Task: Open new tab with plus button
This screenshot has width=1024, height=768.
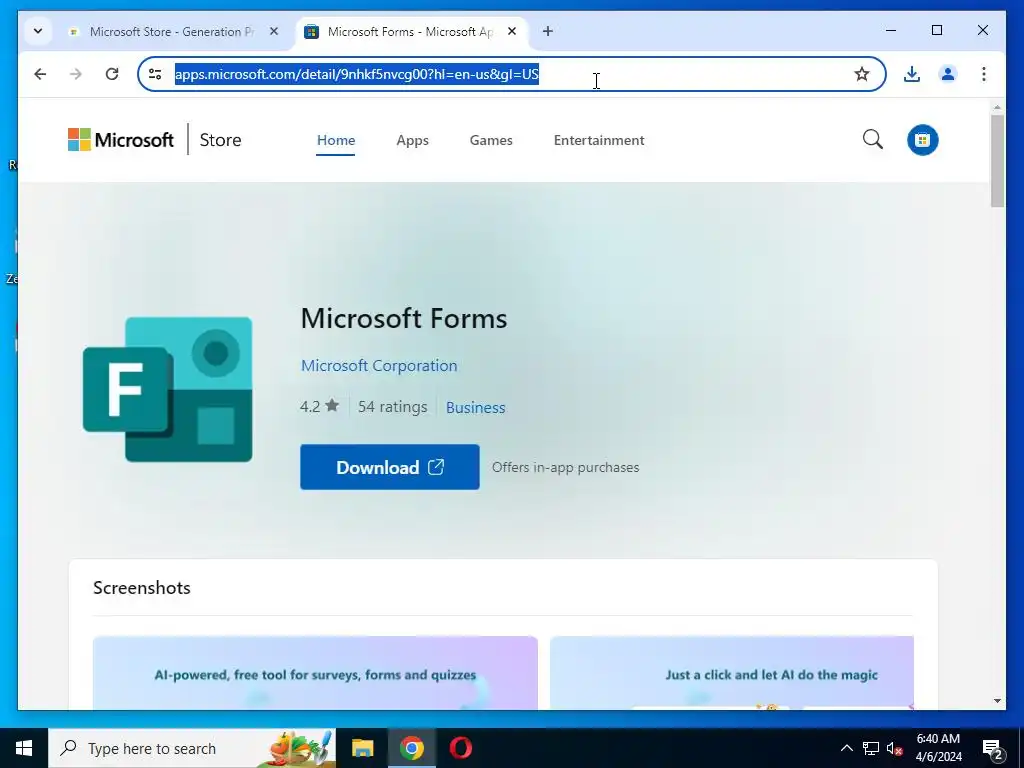Action: pos(547,31)
